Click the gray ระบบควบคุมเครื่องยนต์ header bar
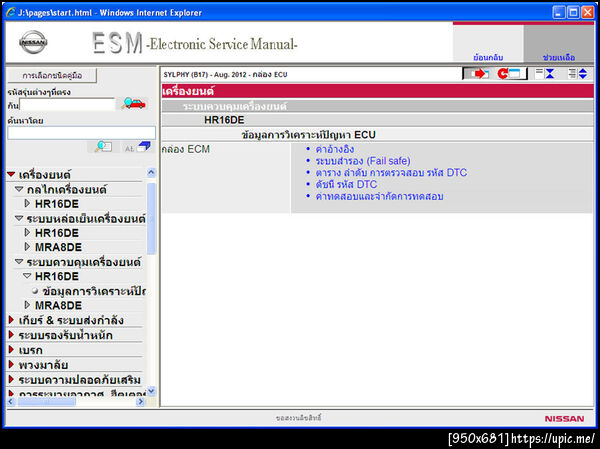Image resolution: width=600 pixels, height=449 pixels. click(377, 106)
